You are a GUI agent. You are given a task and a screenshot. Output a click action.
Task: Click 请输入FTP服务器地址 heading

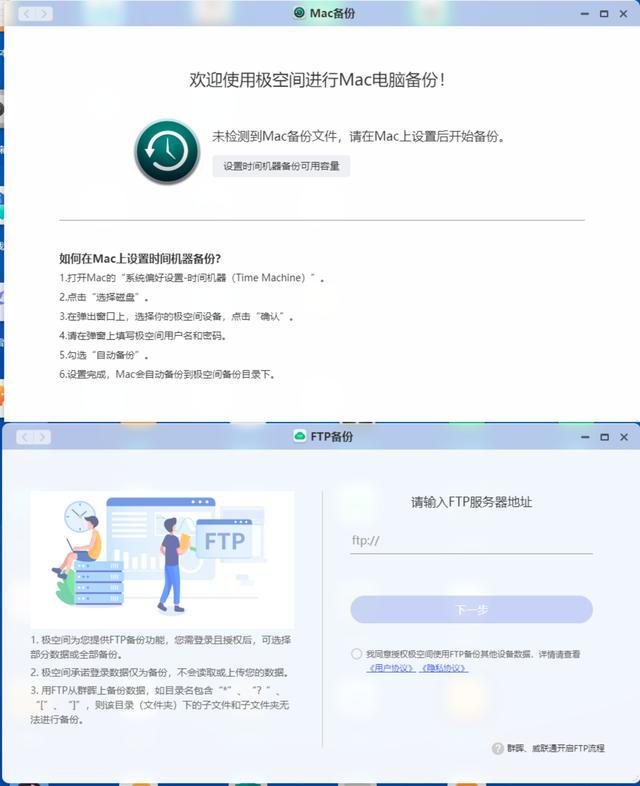point(472,502)
